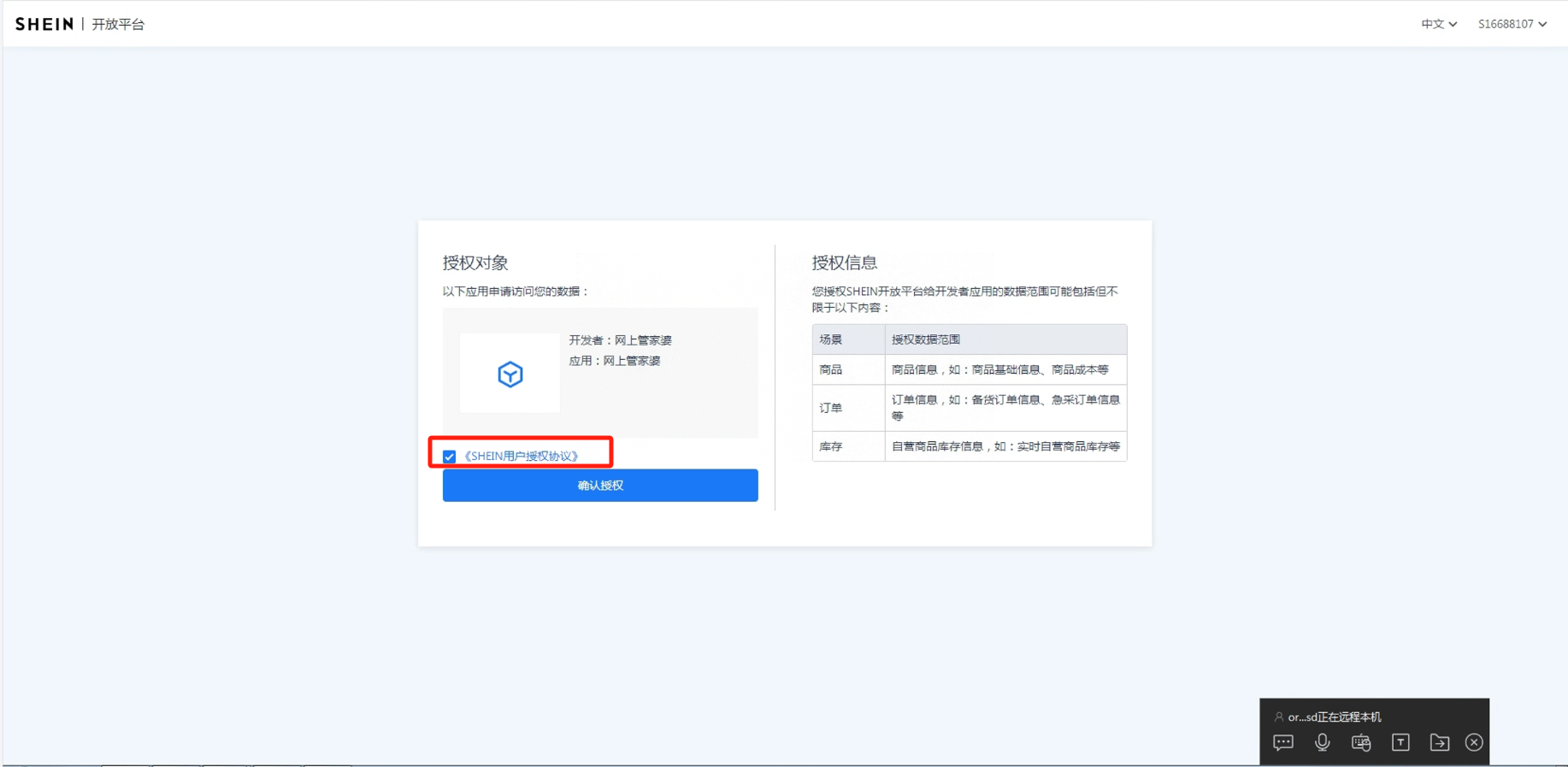Open the 《SHEIN用户授权协议》 link
This screenshot has height=767, width=1568.
click(521, 456)
